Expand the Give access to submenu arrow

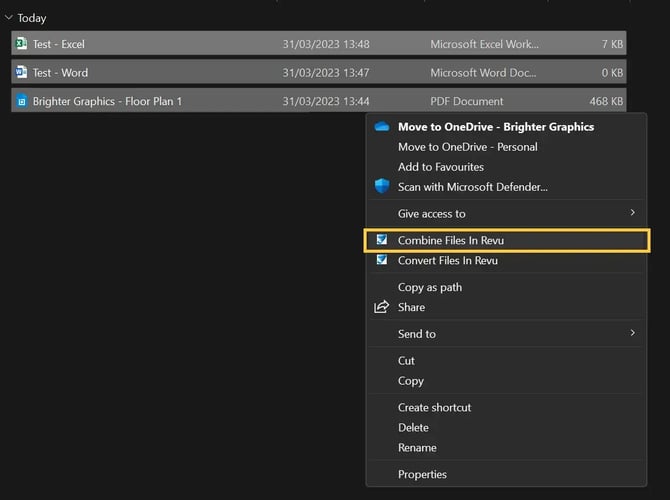point(632,213)
